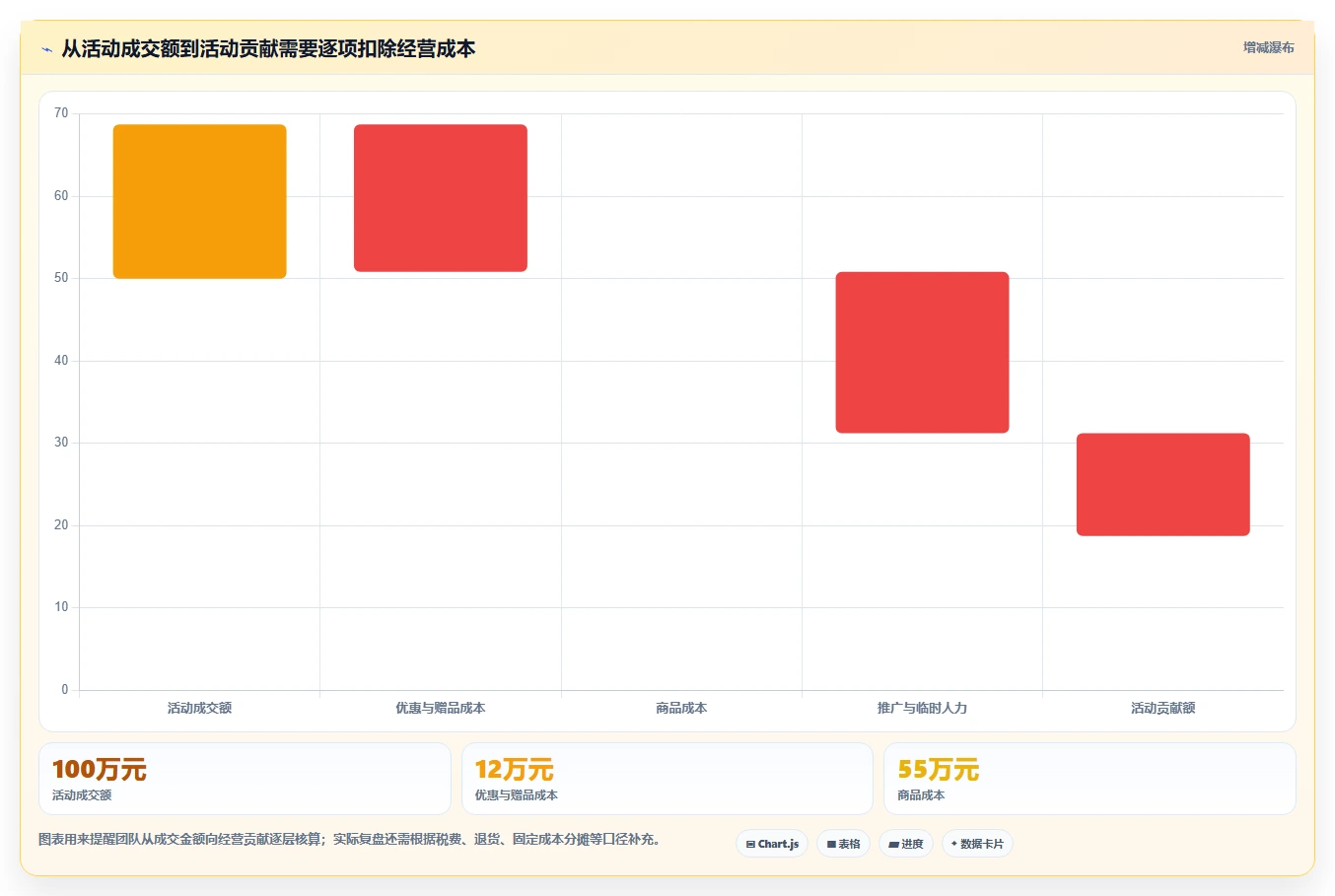
Task: Open the 12万元 优惠与赠品成本 data card
Action: (667, 779)
